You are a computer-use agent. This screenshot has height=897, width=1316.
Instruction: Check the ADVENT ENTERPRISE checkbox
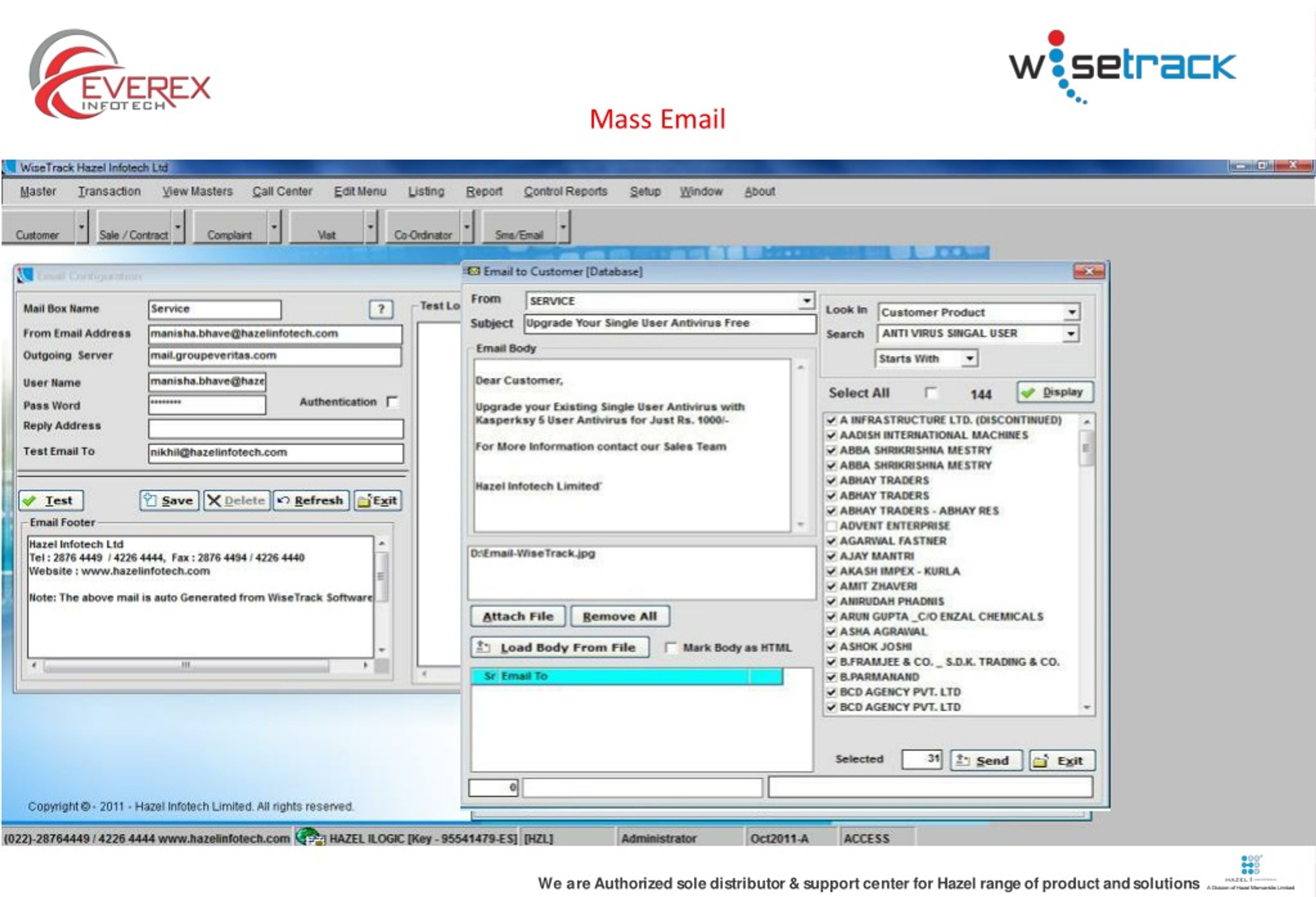click(x=831, y=526)
